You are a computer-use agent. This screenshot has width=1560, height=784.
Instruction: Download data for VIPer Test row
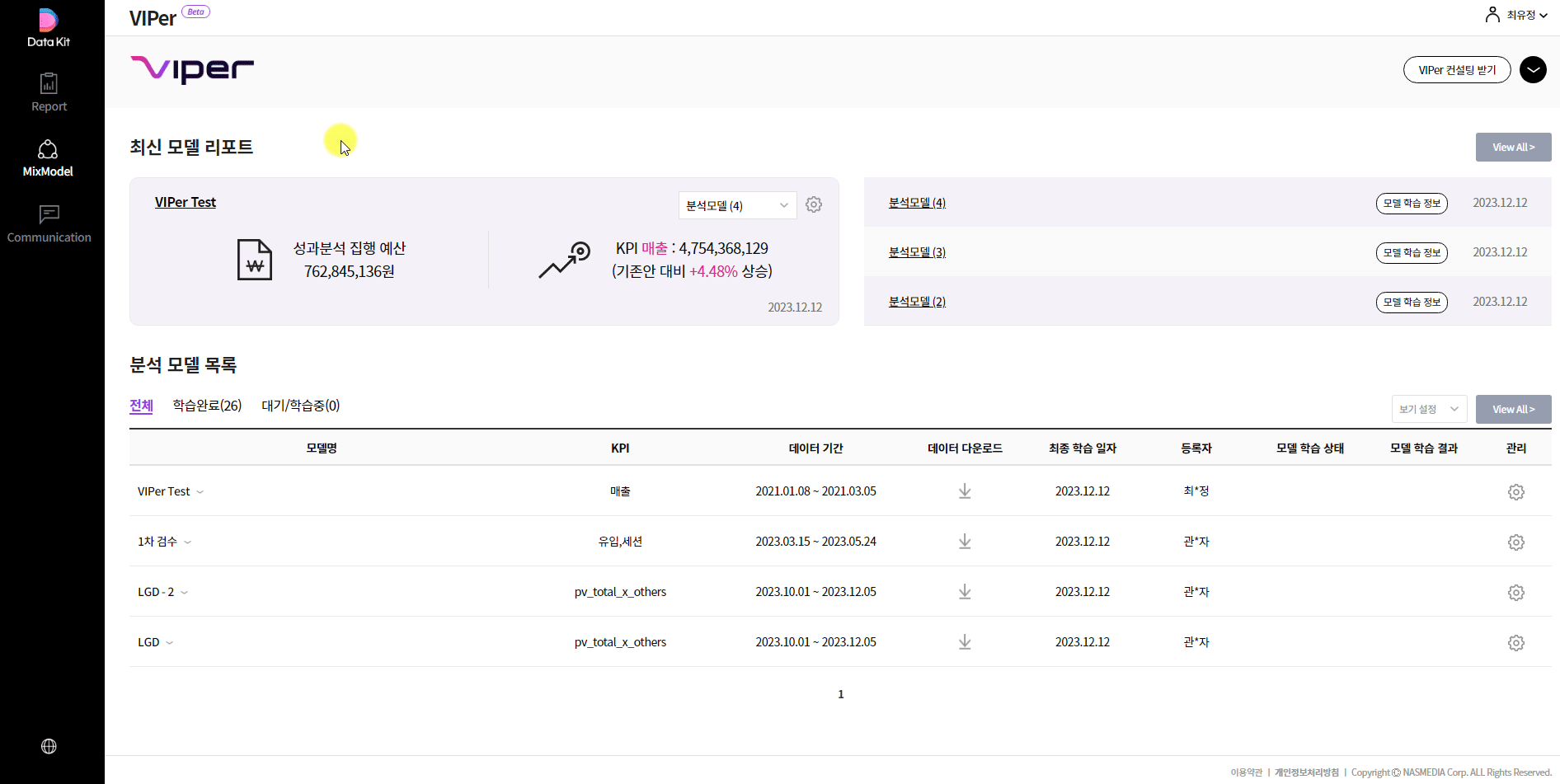click(965, 491)
